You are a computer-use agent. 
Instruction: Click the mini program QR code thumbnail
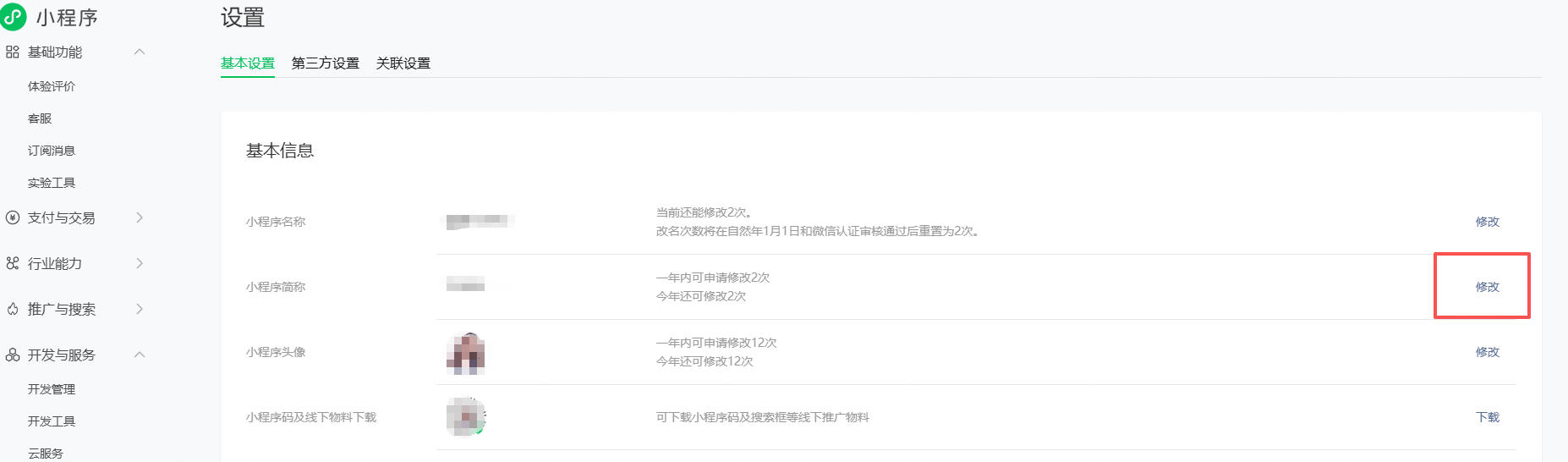[466, 417]
